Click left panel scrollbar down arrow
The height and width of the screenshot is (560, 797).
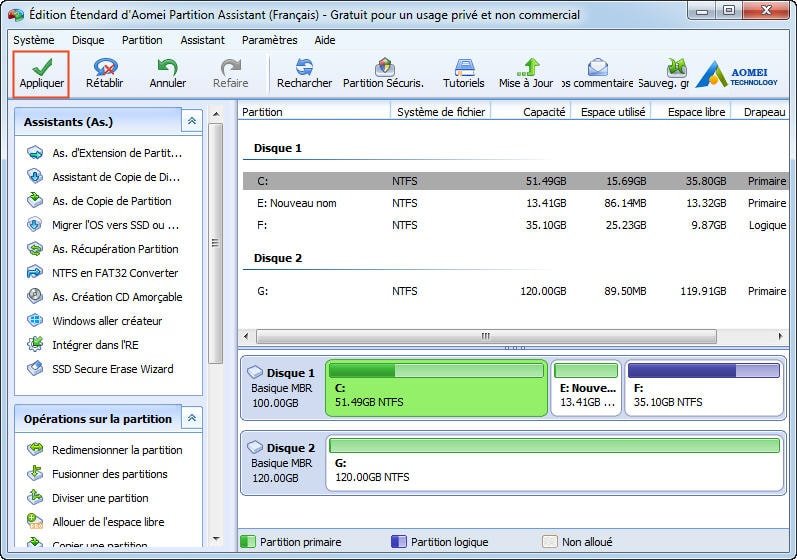pyautogui.click(x=216, y=539)
